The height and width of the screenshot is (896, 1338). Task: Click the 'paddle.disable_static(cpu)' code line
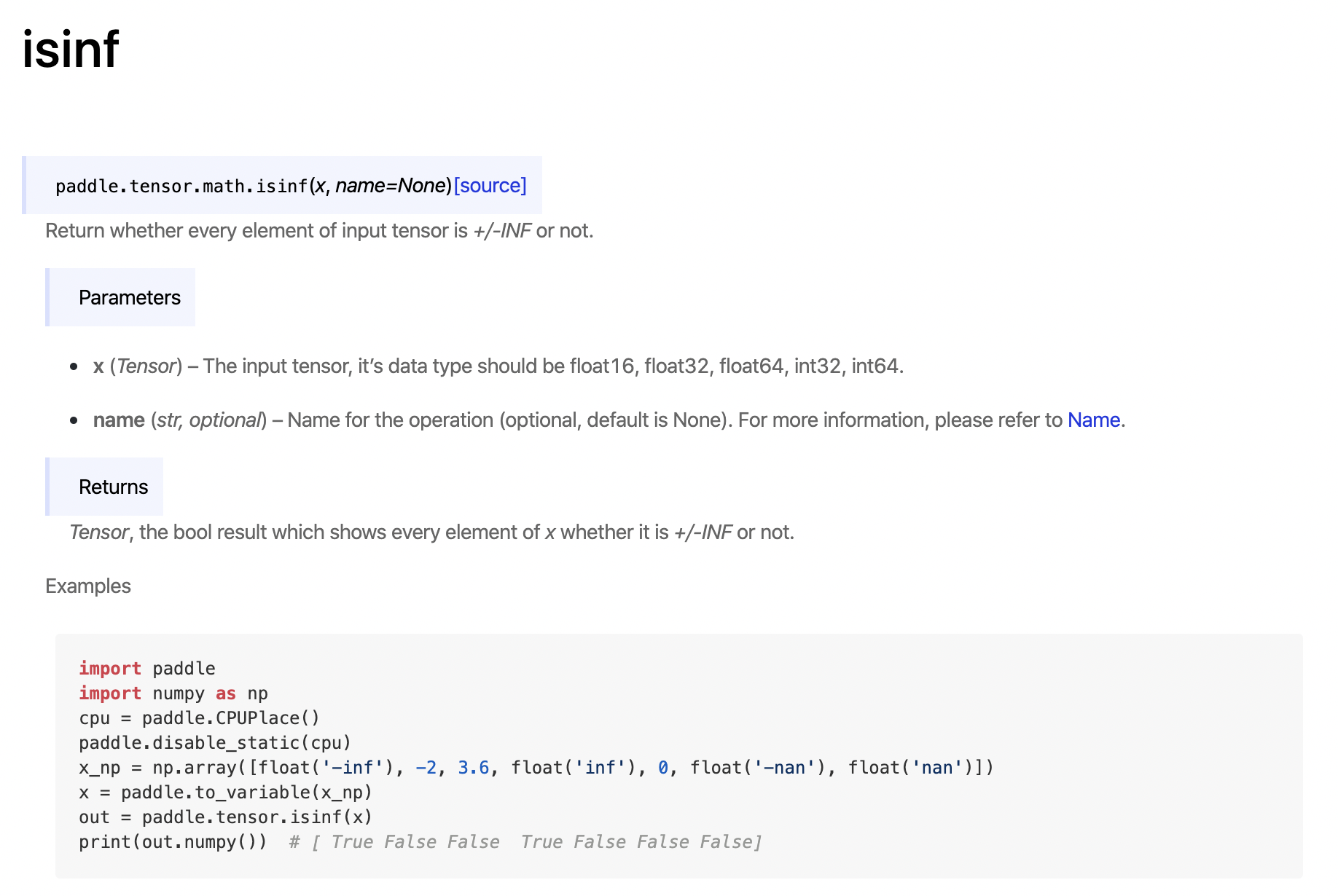pyautogui.click(x=215, y=743)
